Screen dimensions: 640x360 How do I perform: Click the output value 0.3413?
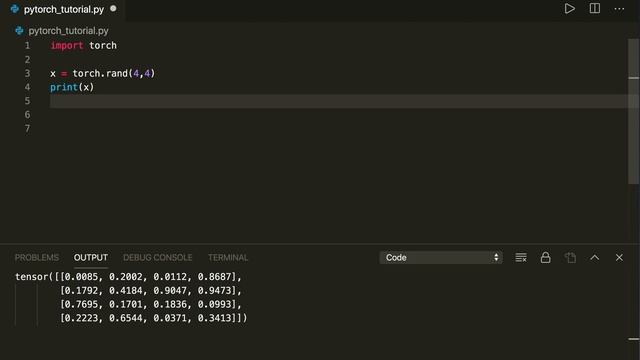pos(214,318)
